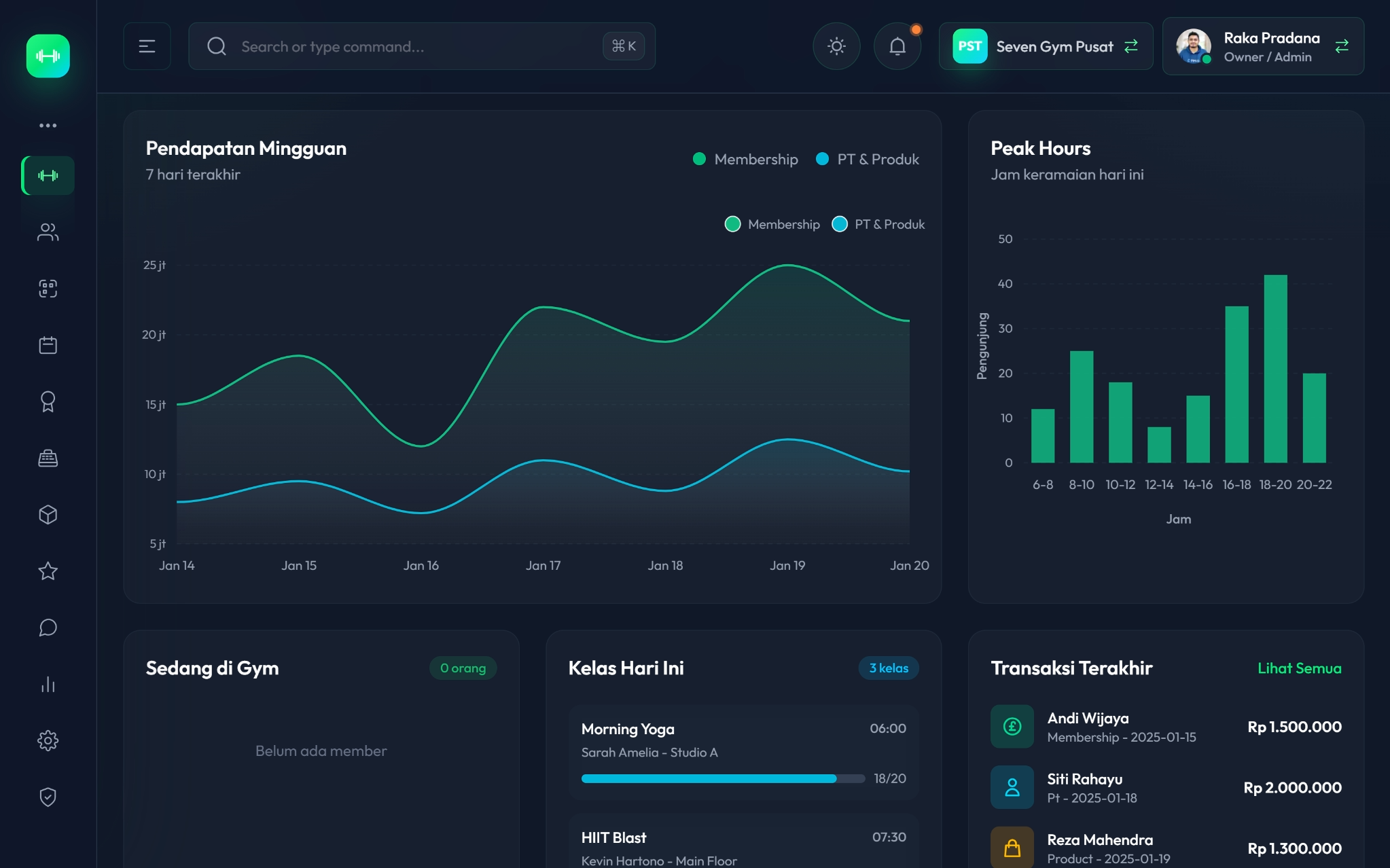This screenshot has width=1390, height=868.
Task: Click the 06:00 class time
Action: pyautogui.click(x=887, y=729)
